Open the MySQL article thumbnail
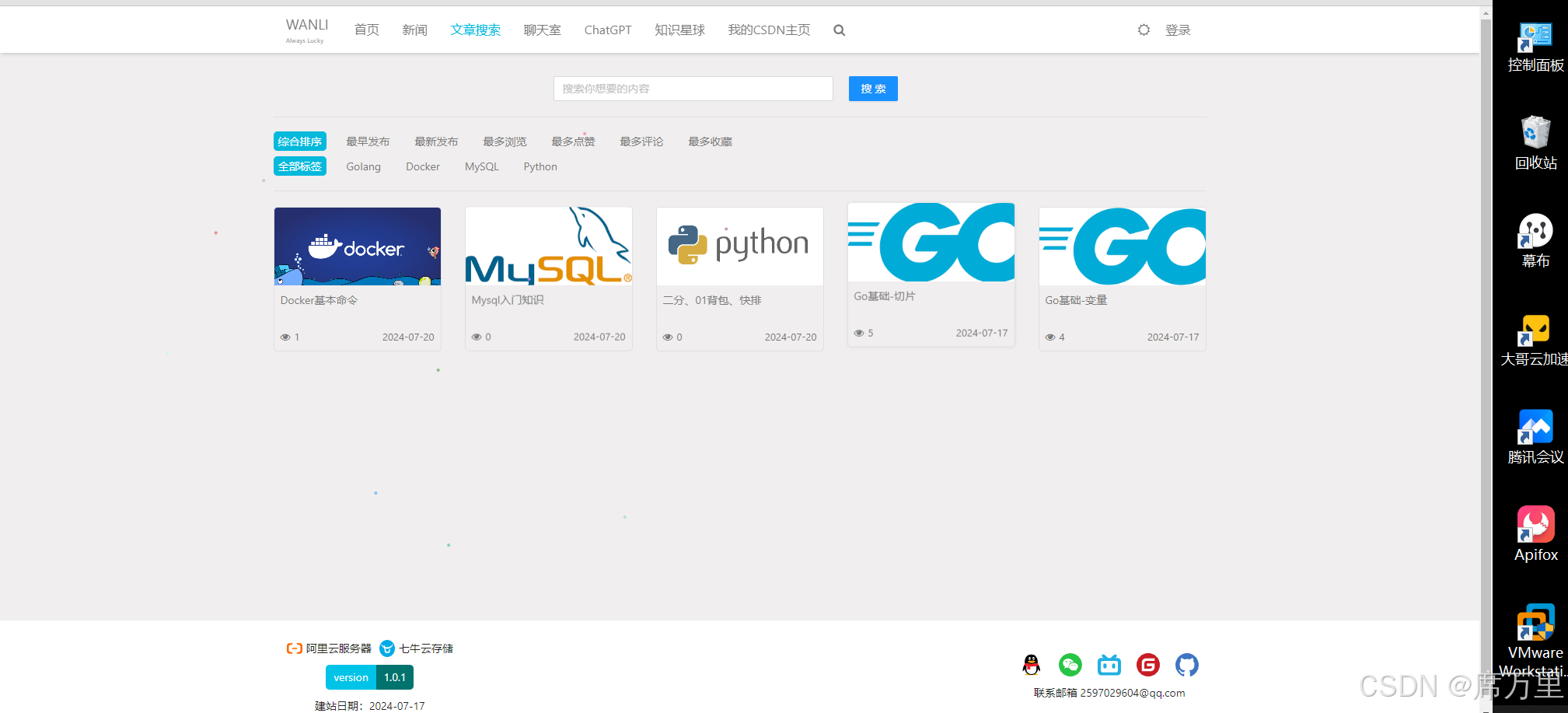 pos(549,246)
